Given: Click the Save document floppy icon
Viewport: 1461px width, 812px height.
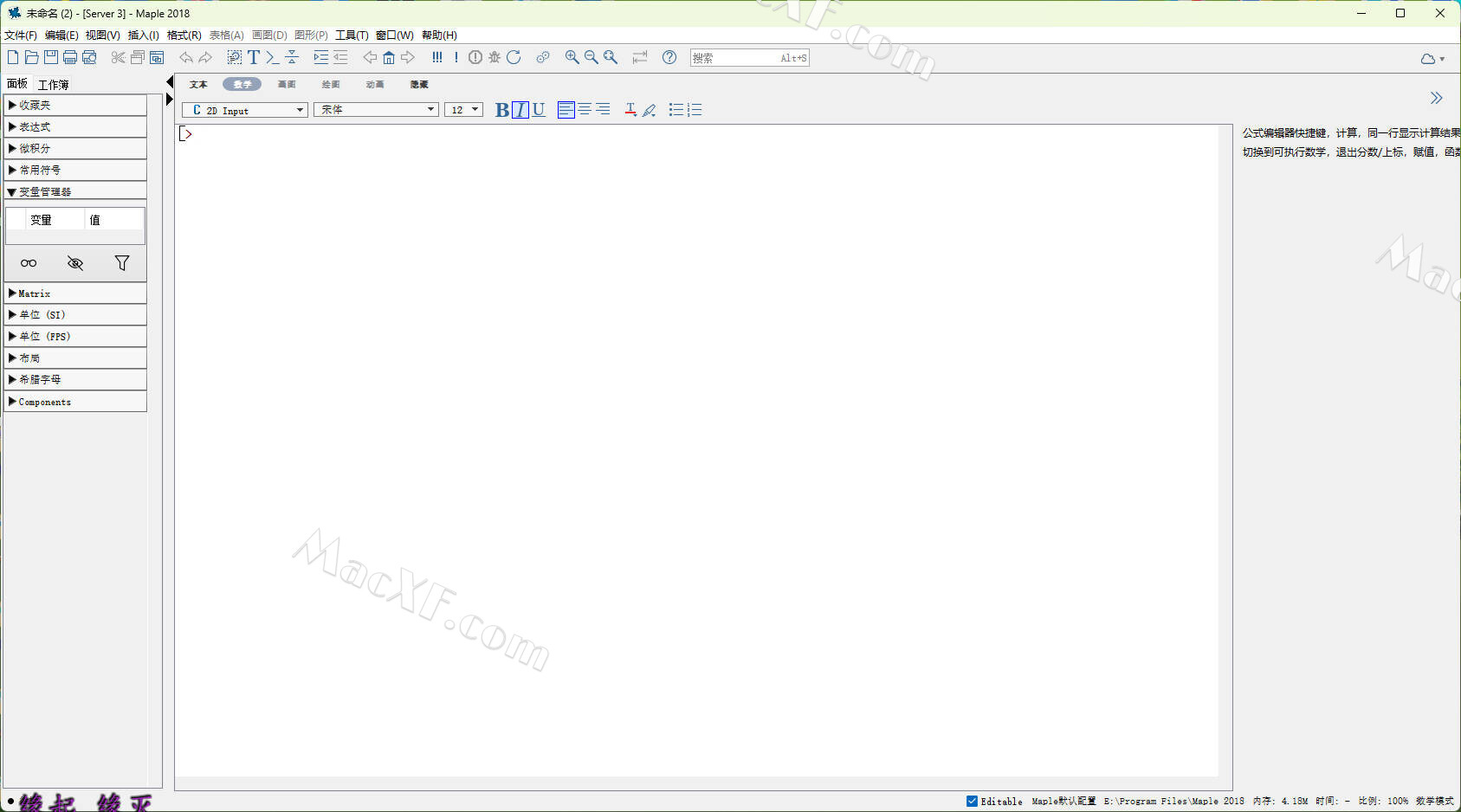Looking at the screenshot, I should [x=51, y=57].
